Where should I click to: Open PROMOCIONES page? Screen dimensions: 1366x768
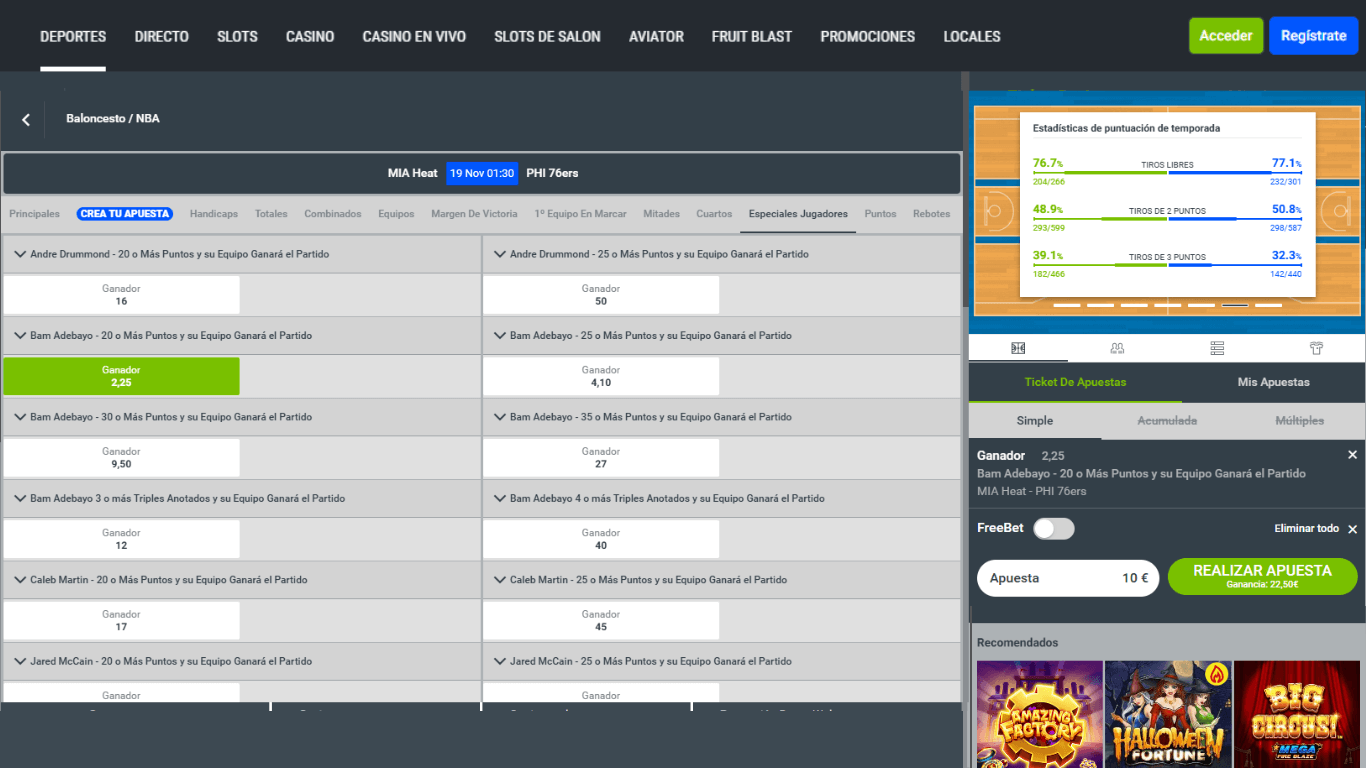pyautogui.click(x=868, y=36)
